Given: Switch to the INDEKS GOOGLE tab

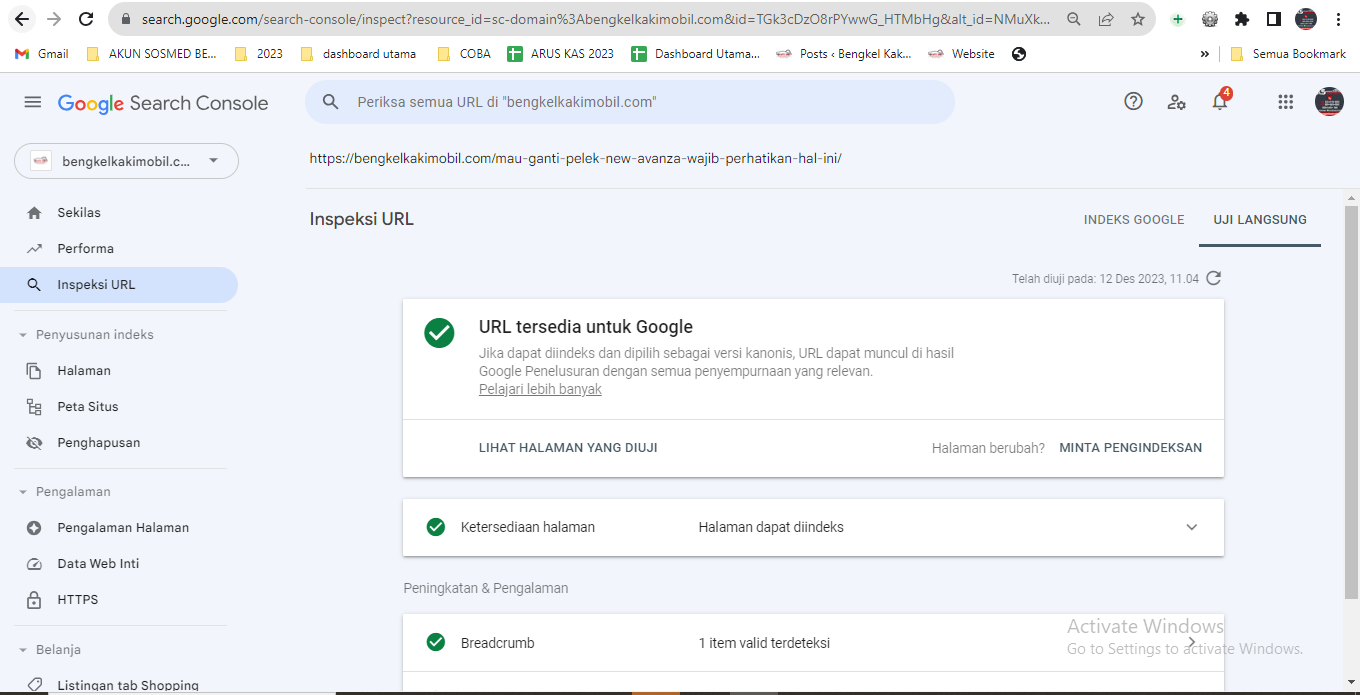Looking at the screenshot, I should 1134,220.
